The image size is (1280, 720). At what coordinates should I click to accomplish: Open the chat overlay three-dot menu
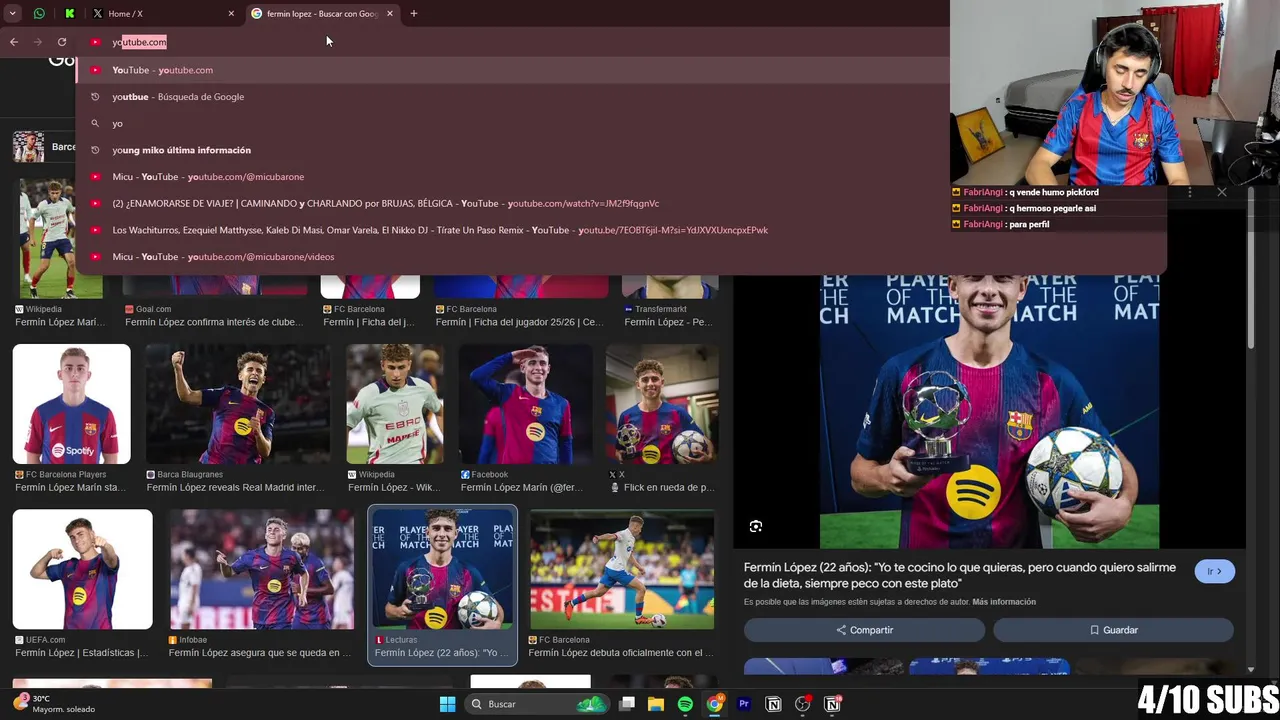[x=1189, y=192]
